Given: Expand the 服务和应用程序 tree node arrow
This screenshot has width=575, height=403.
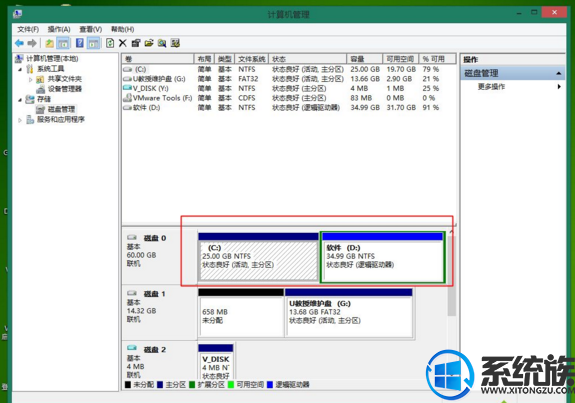Looking at the screenshot, I should (x=20, y=120).
